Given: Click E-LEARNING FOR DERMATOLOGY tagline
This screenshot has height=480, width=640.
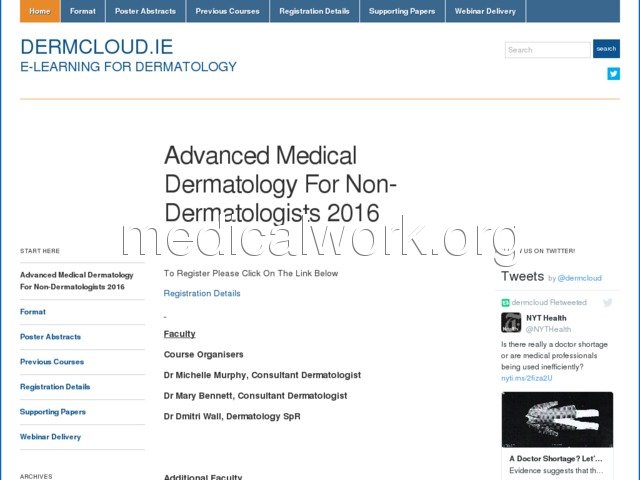Looking at the screenshot, I should [x=129, y=67].
